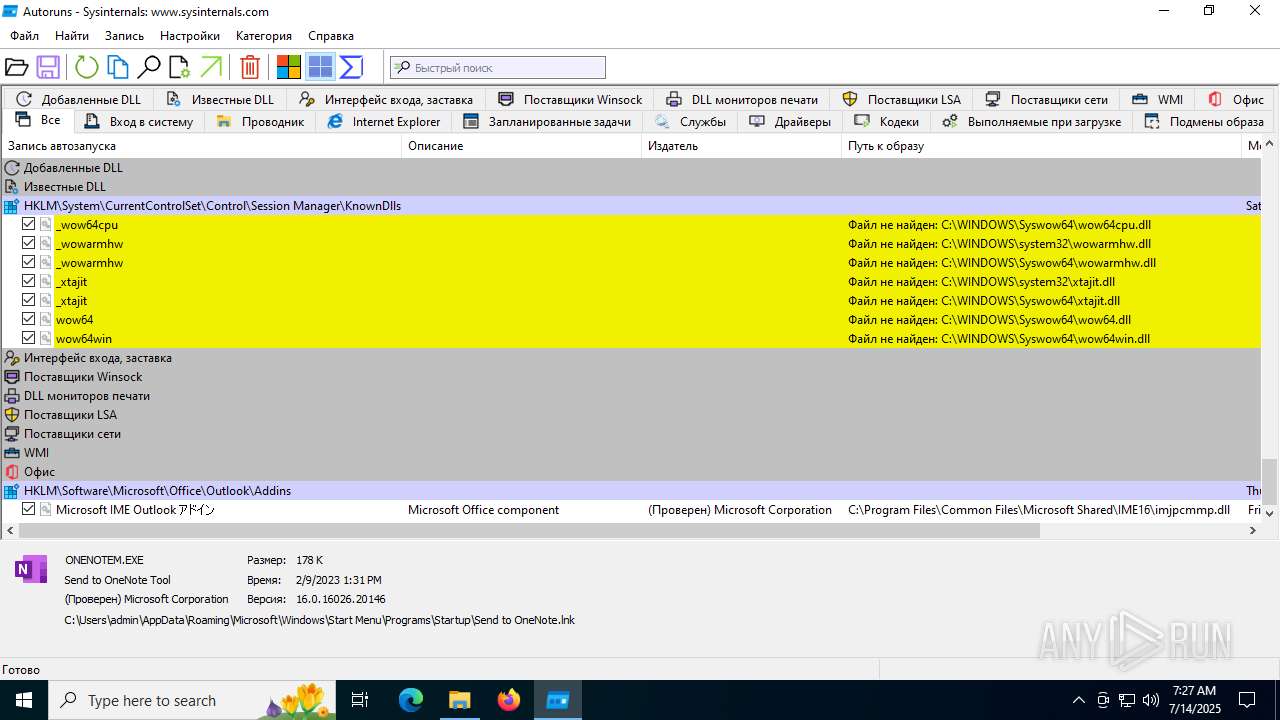Toggle the blue Microsoft entries filter icon

point(320,68)
